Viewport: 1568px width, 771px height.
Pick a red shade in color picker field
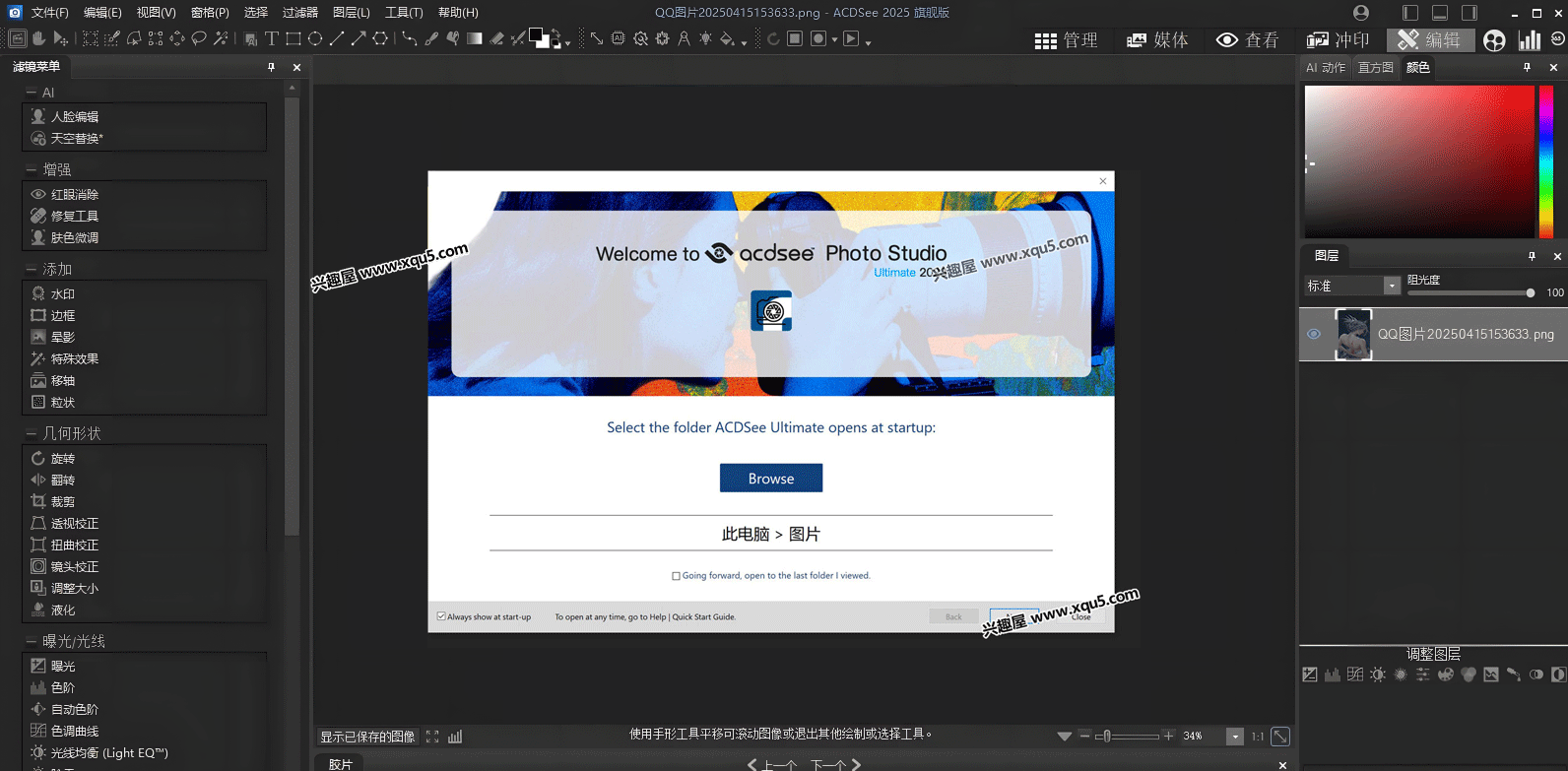[1419, 161]
